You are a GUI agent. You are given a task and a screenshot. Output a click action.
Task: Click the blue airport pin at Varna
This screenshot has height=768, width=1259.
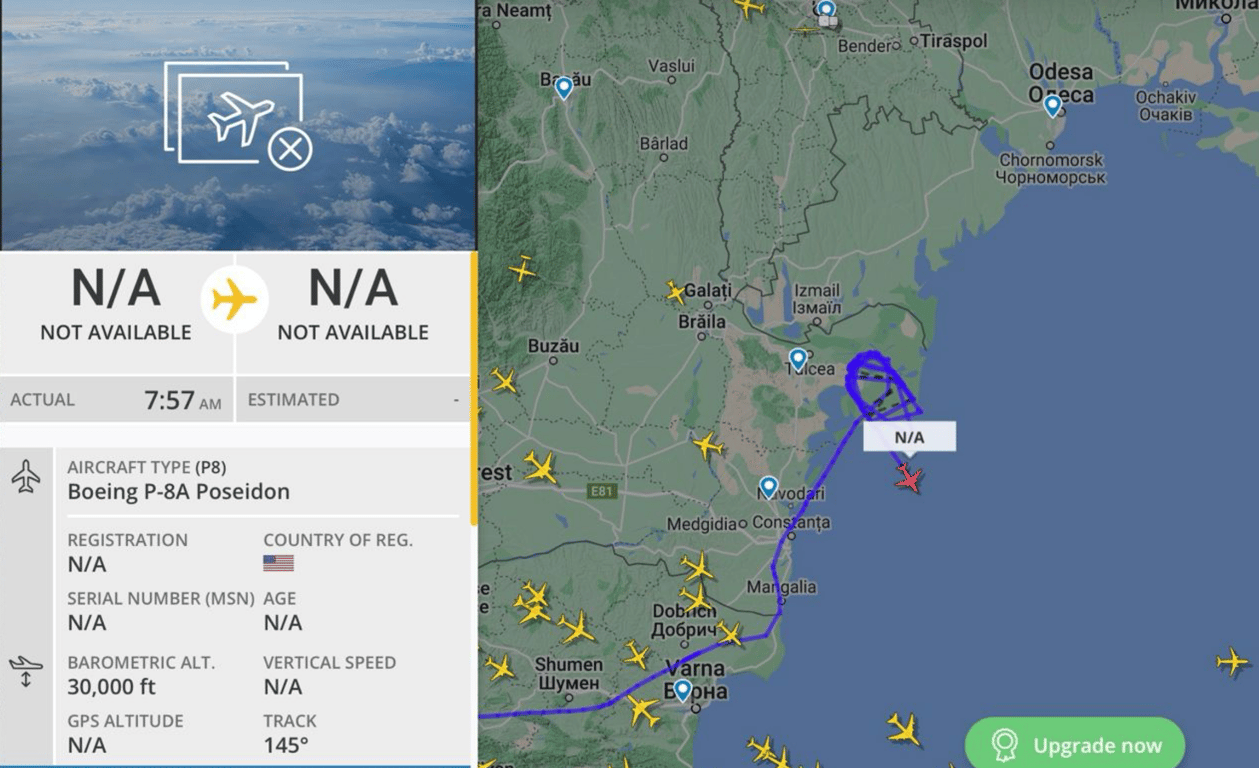click(x=682, y=690)
